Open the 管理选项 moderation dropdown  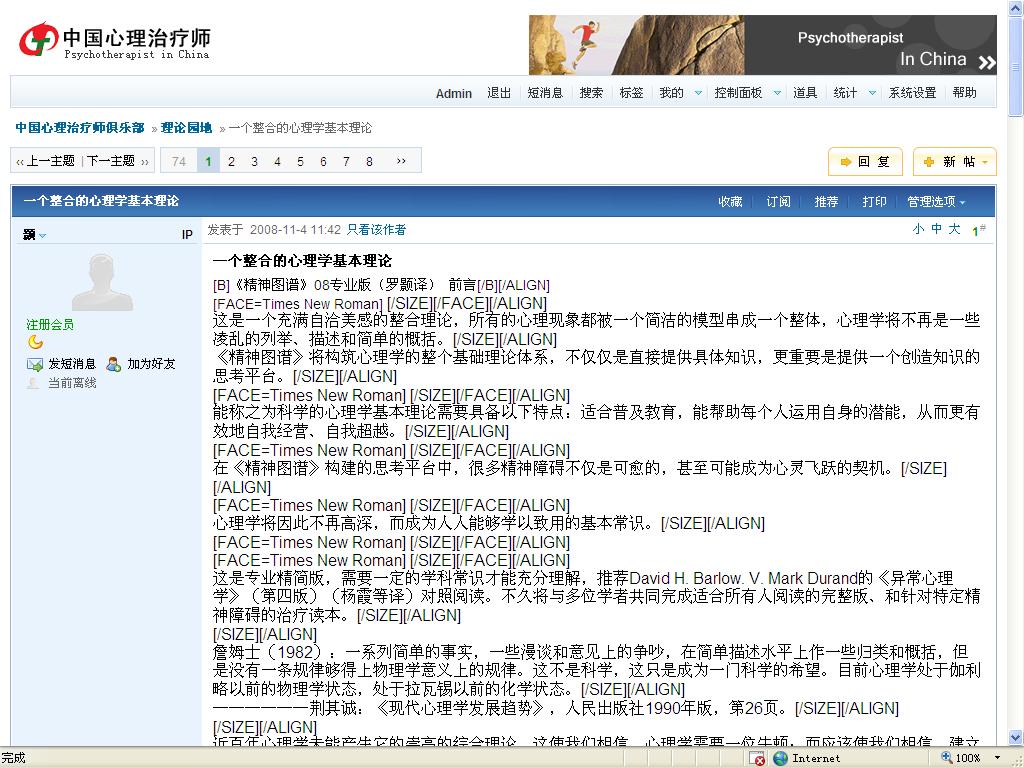tap(936, 202)
